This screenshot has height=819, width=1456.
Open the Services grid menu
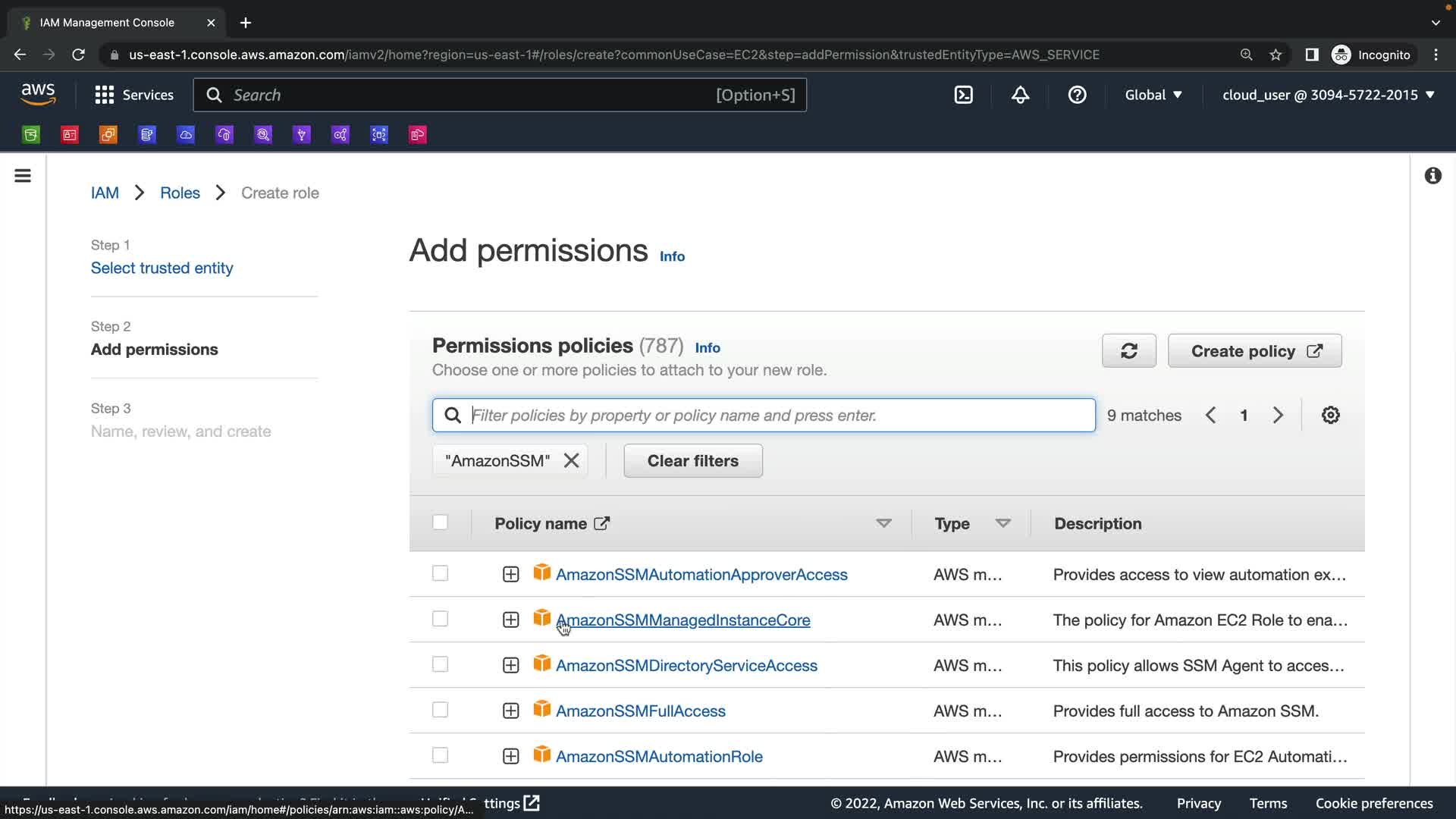(x=134, y=95)
